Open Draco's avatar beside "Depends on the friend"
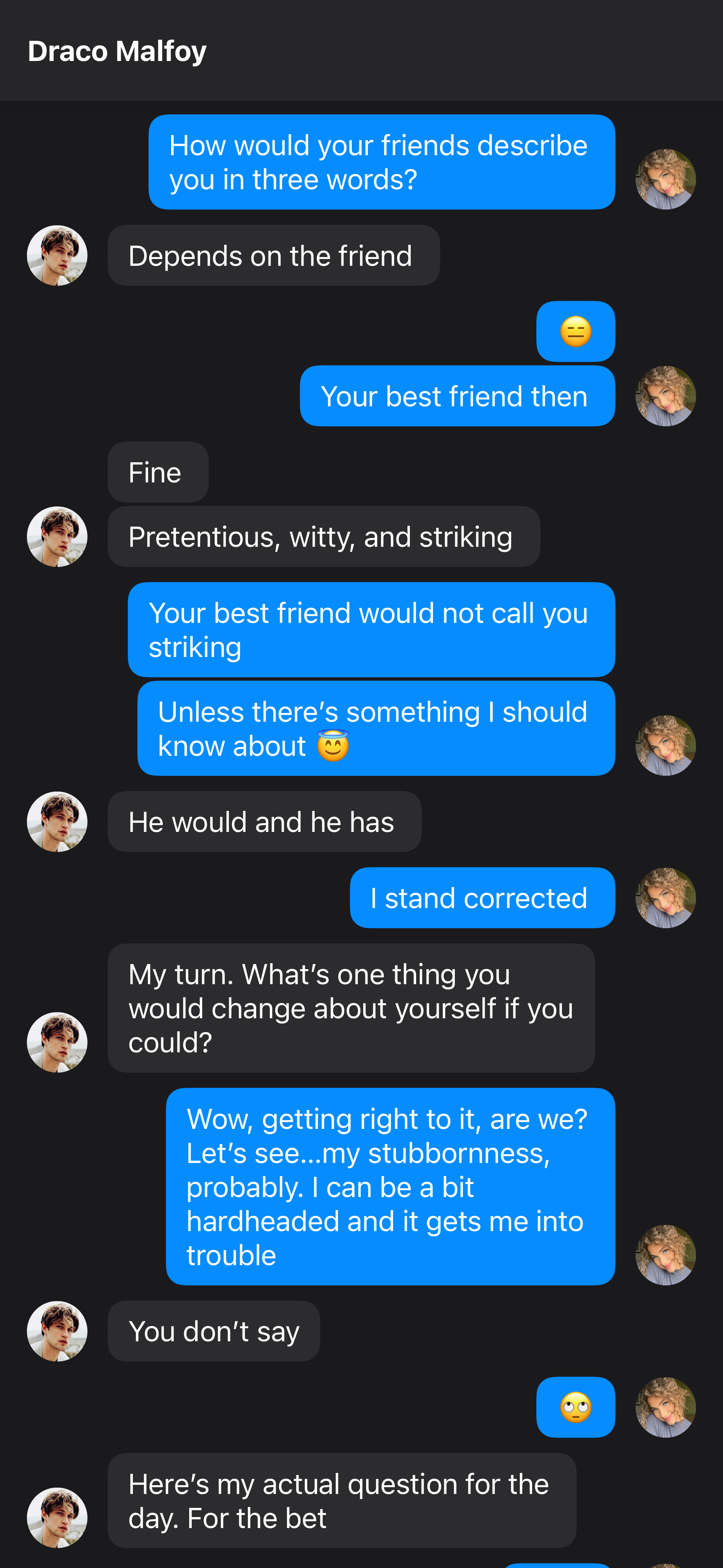The width and height of the screenshot is (723, 1568). 57,256
